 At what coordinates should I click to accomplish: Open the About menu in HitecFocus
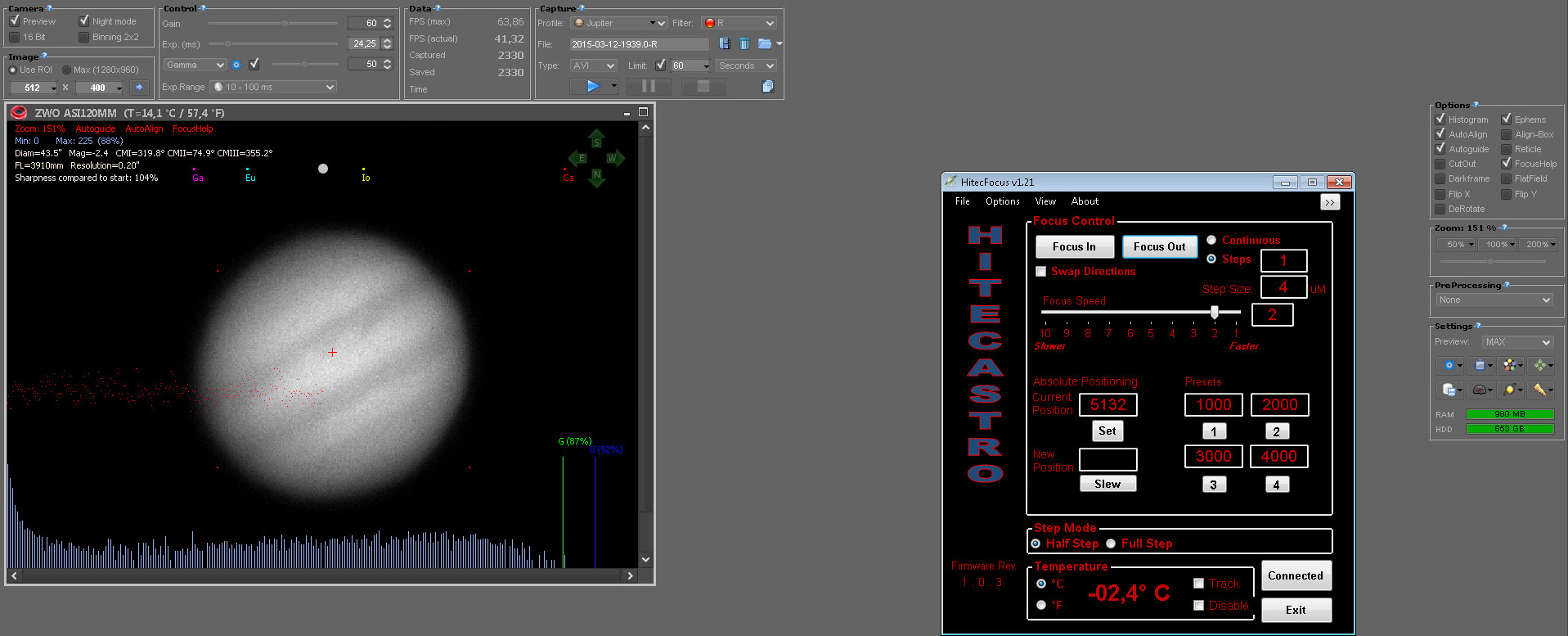[1085, 201]
